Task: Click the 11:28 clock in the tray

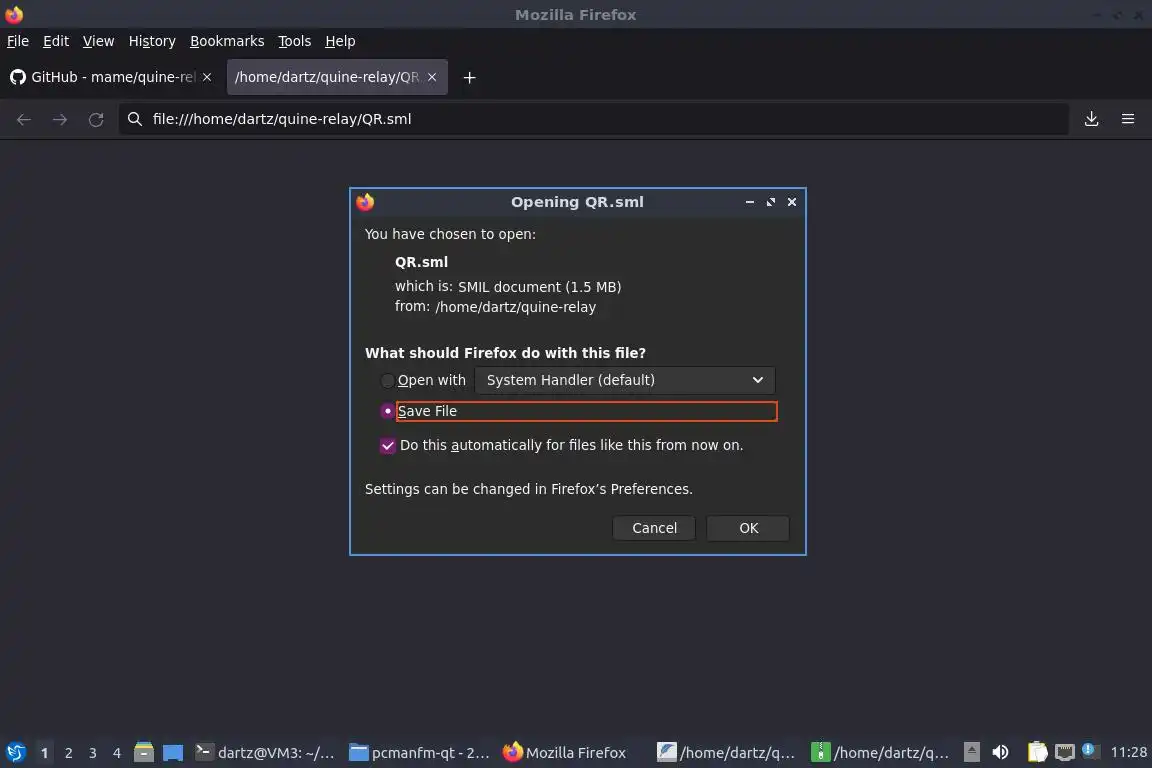Action: click(x=1128, y=753)
